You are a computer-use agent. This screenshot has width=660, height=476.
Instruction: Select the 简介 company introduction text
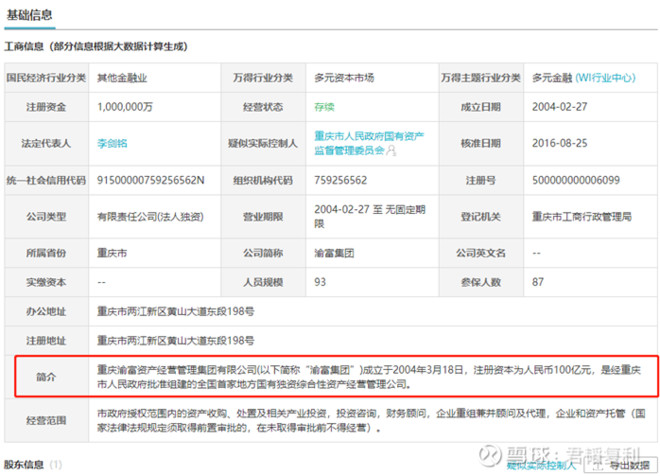[369, 377]
